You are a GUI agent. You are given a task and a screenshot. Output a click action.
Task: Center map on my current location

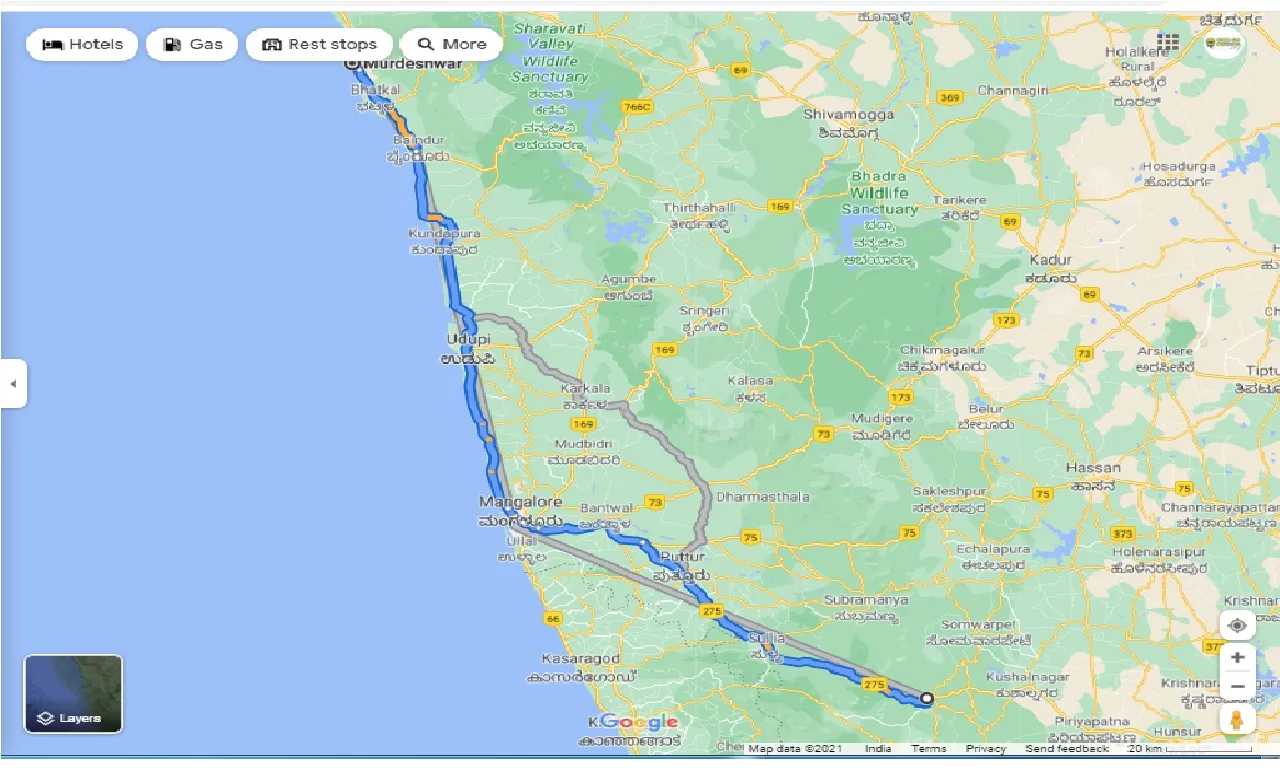coord(1237,625)
